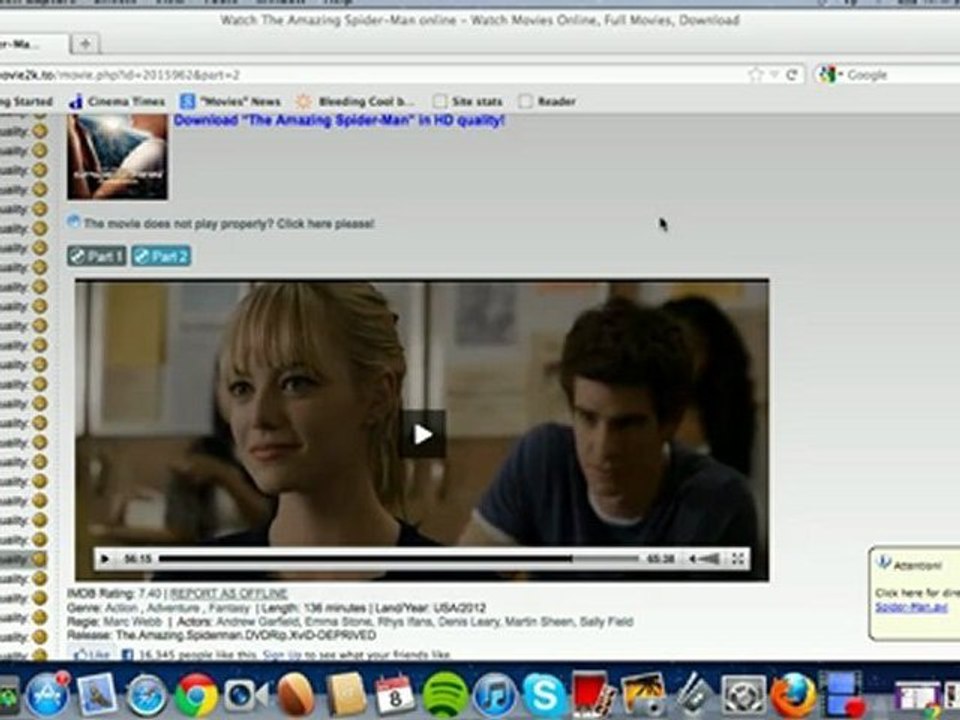
Task: Open the Google search engine dropdown
Action: (830, 75)
